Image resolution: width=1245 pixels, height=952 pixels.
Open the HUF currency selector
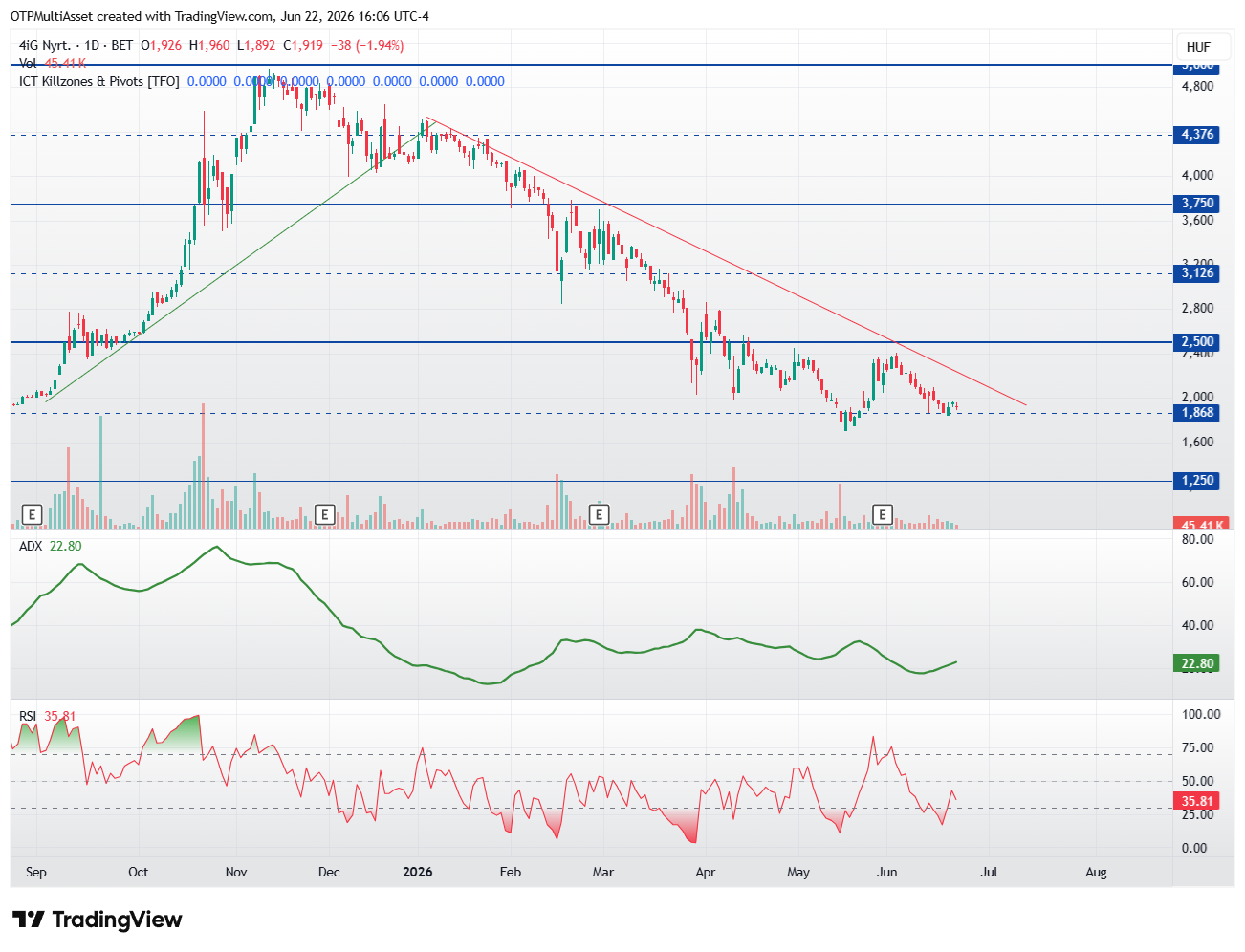click(1198, 47)
